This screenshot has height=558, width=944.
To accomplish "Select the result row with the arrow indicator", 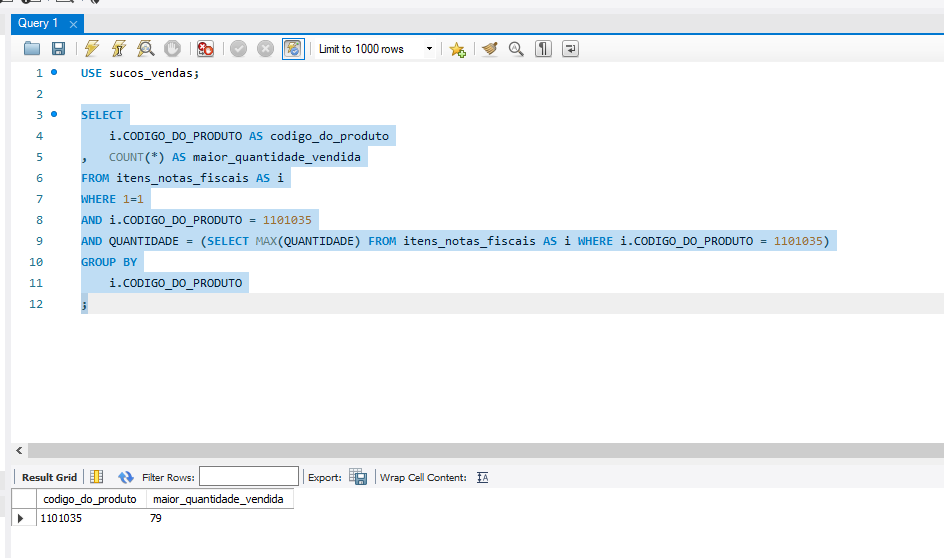I will (x=22, y=519).
